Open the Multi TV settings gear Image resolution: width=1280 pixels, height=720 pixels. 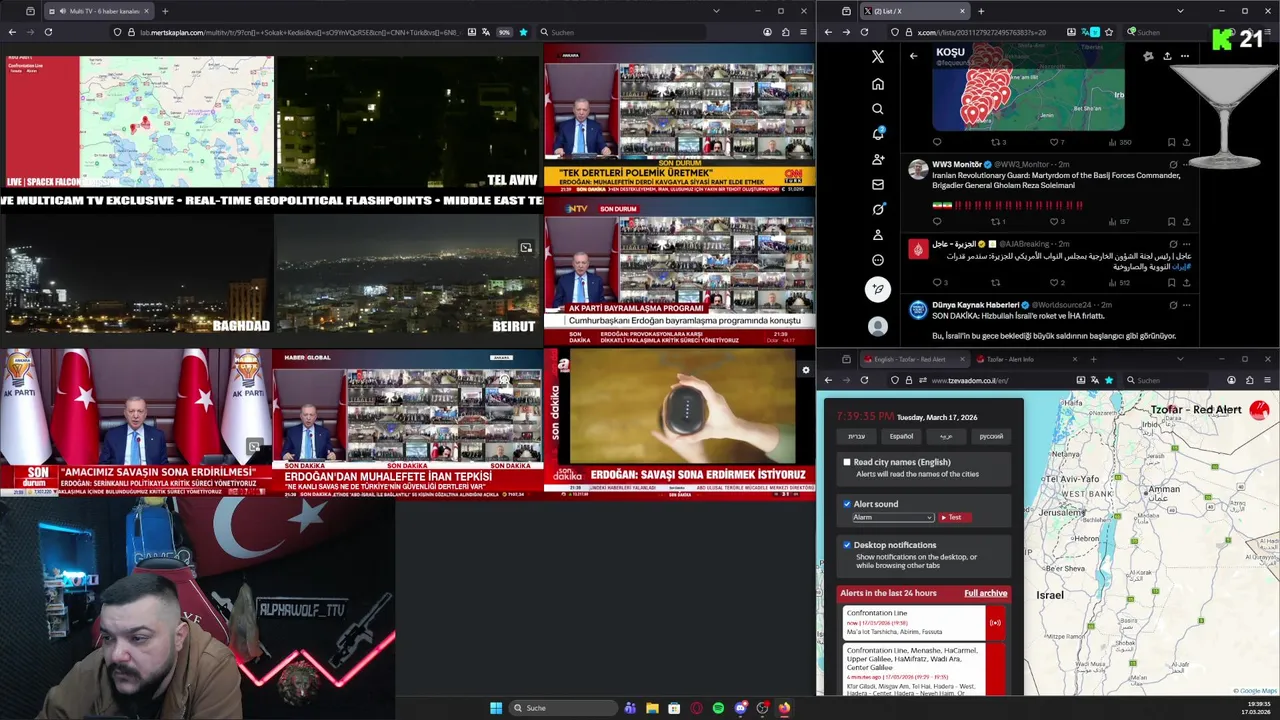[x=806, y=370]
